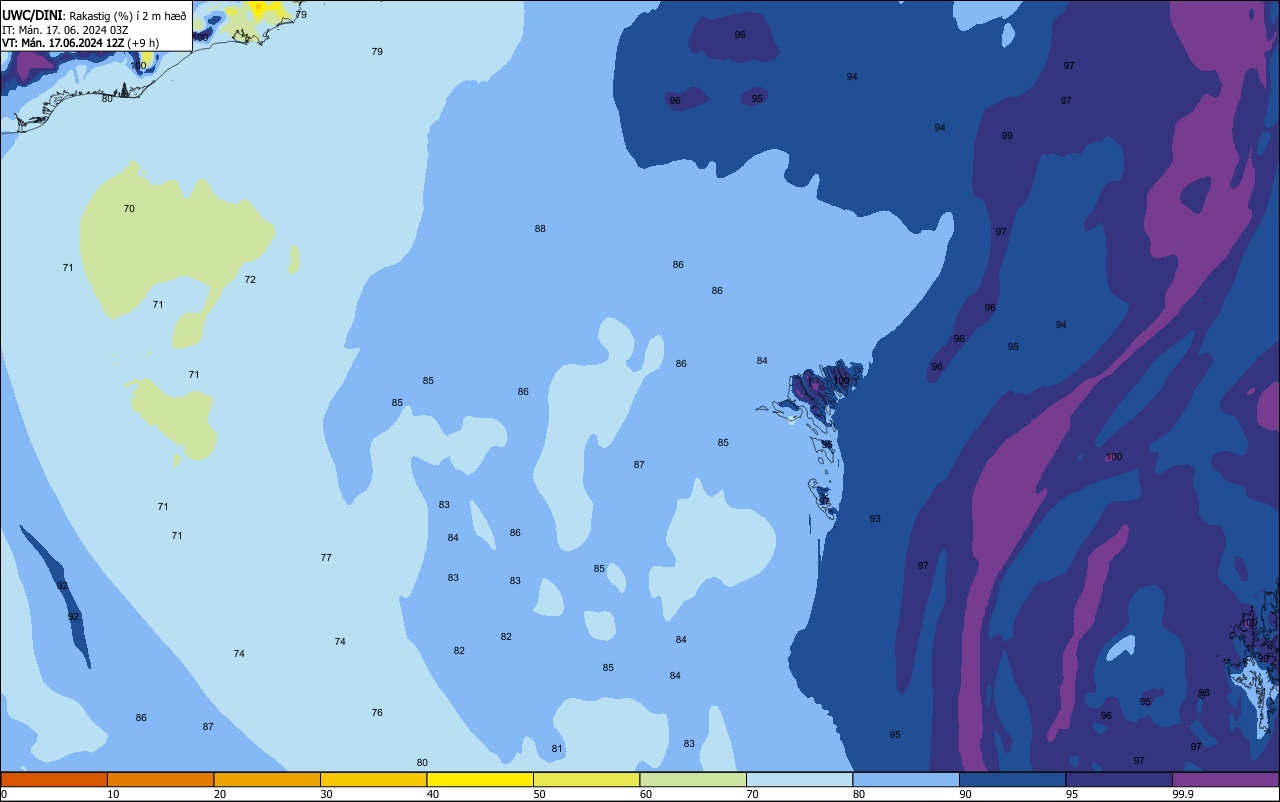Click the '30' legend tick label
This screenshot has width=1280, height=802.
point(327,794)
